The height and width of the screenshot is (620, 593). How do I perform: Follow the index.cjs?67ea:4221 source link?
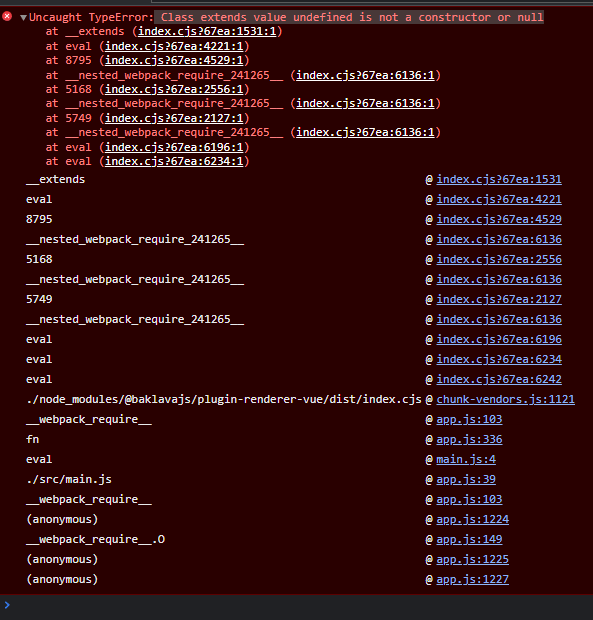tap(499, 199)
